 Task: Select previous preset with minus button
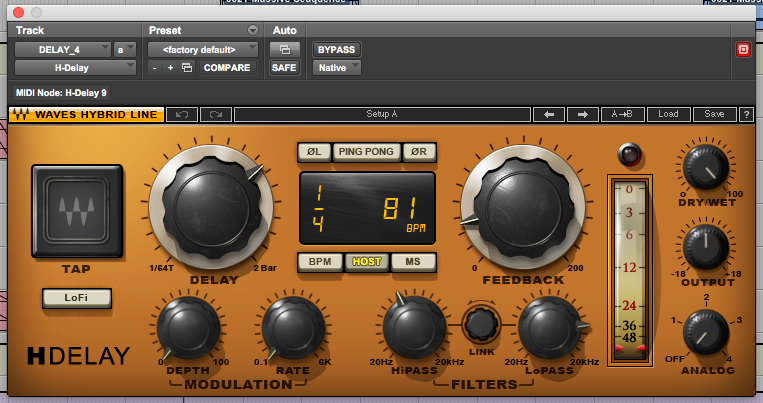(x=154, y=68)
